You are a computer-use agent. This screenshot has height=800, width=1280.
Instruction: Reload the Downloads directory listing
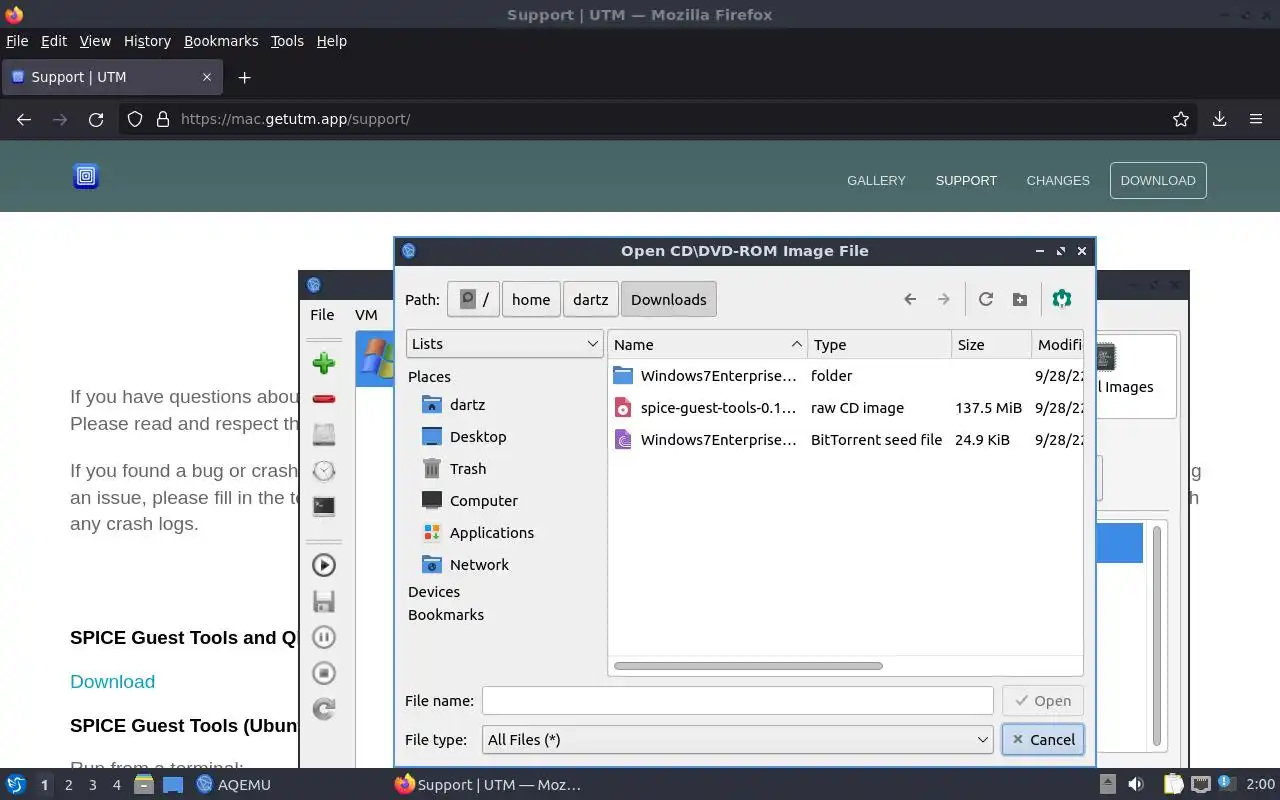(986, 299)
